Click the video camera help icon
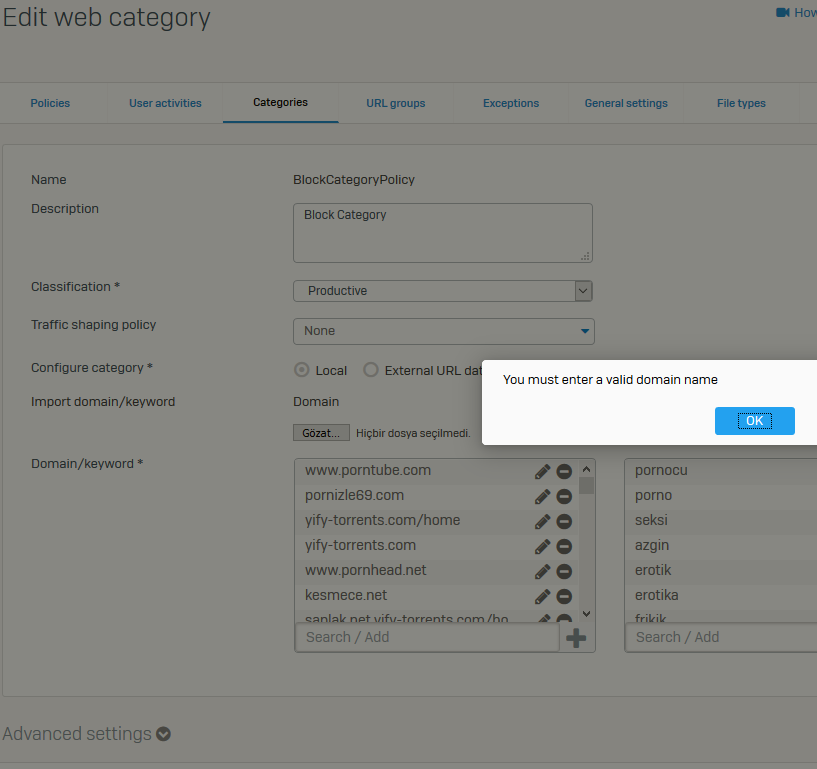Viewport: 817px width, 769px height. click(783, 13)
